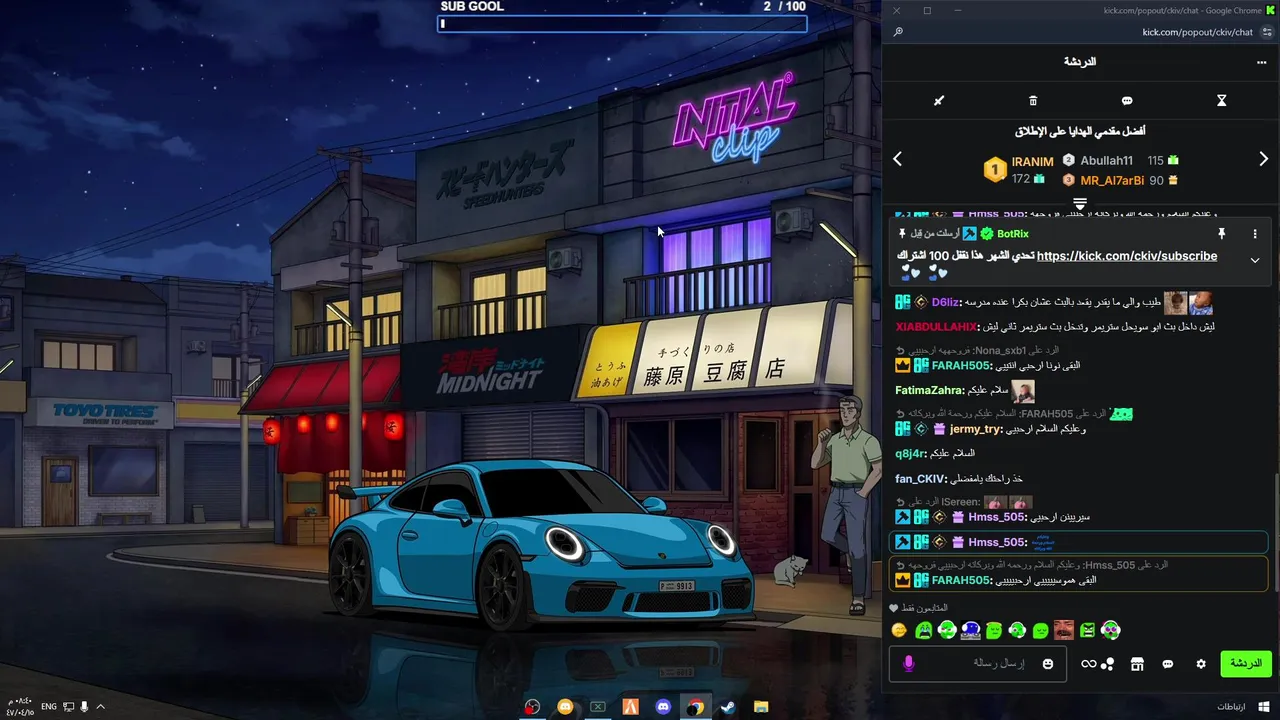The height and width of the screenshot is (720, 1280).
Task: Click the speech bubble icon beside settings gear
Action: pyautogui.click(x=1168, y=664)
